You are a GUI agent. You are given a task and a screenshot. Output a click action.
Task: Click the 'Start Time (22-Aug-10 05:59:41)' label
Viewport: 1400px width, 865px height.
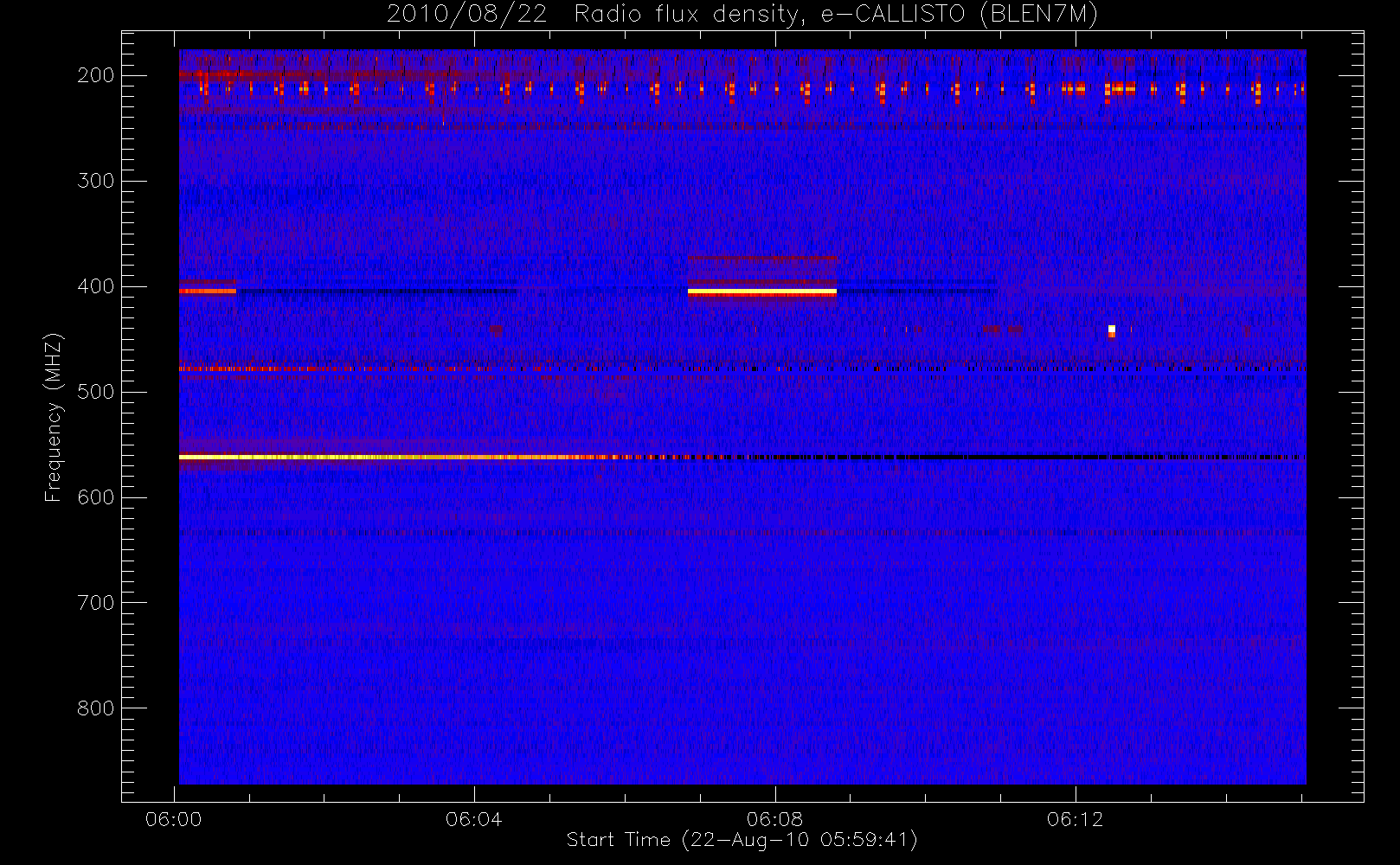coord(742,840)
